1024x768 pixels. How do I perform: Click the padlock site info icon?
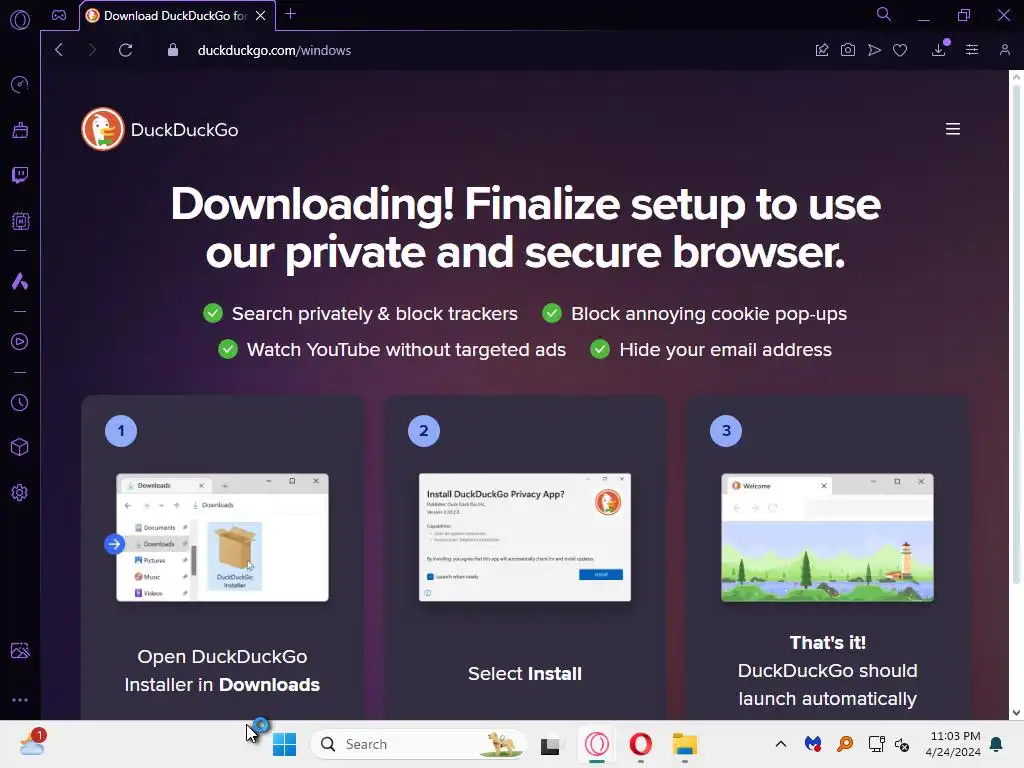click(172, 50)
